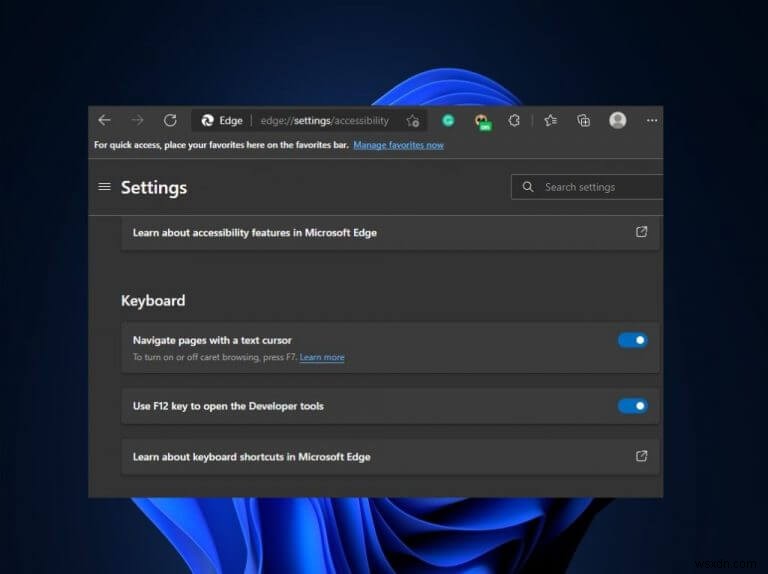The width and height of the screenshot is (768, 574).
Task: Click the 'For quick access' favorites bar message
Action: coord(221,145)
